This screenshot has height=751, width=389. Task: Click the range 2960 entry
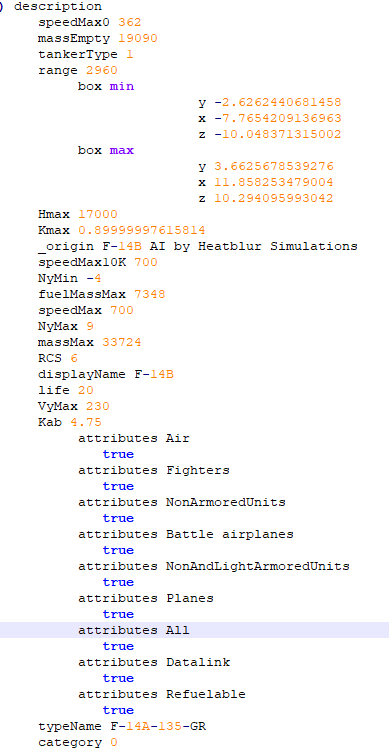coord(78,70)
